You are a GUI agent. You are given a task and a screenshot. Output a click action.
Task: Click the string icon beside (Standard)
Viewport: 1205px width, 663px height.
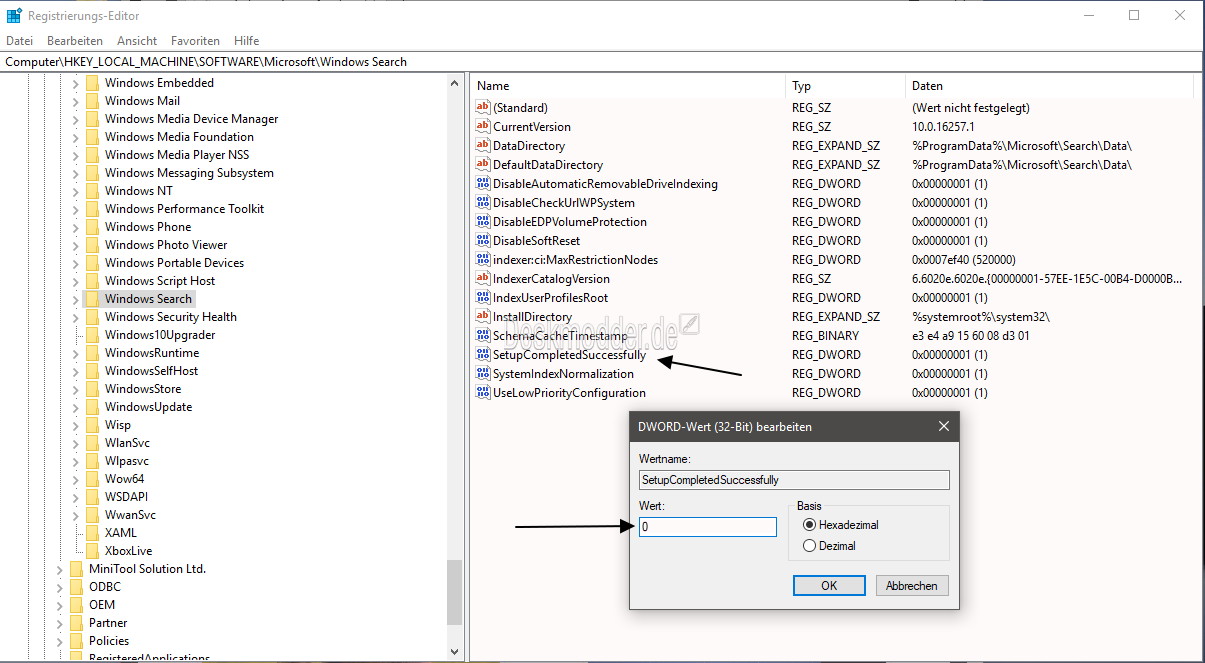click(x=483, y=108)
